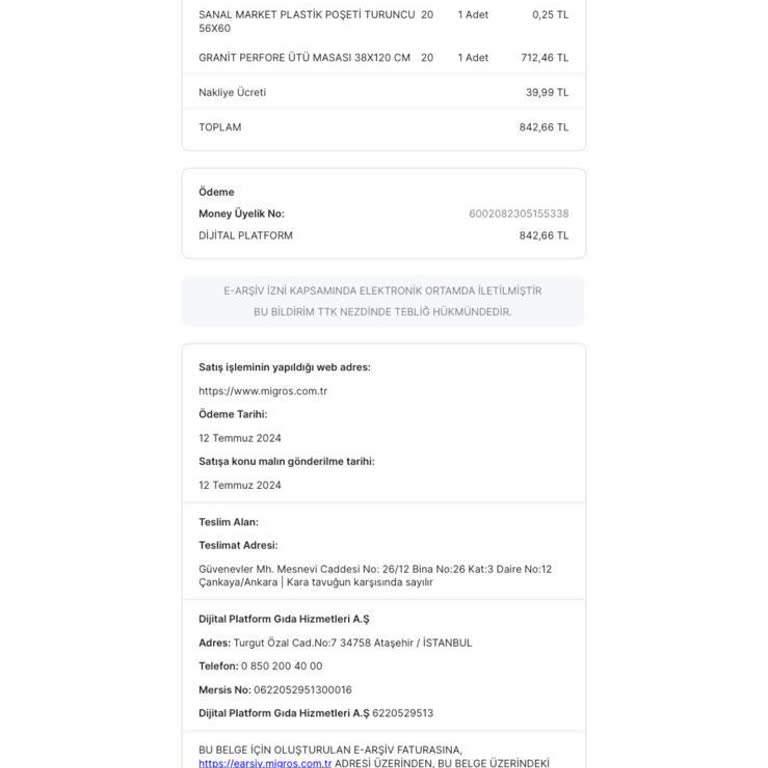Select the Turgut Özal Cad. company address
Viewport: 768px width, 768px height.
coord(352,643)
